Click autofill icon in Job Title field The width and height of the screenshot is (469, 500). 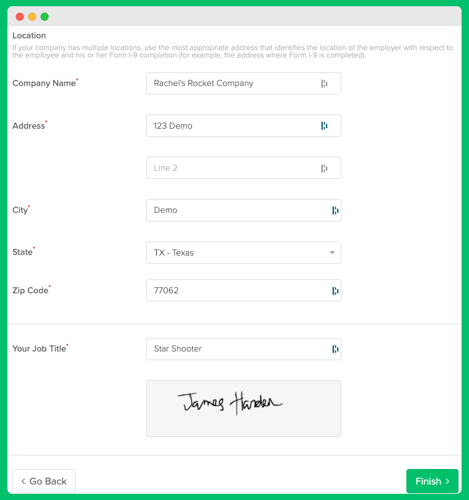click(x=335, y=349)
